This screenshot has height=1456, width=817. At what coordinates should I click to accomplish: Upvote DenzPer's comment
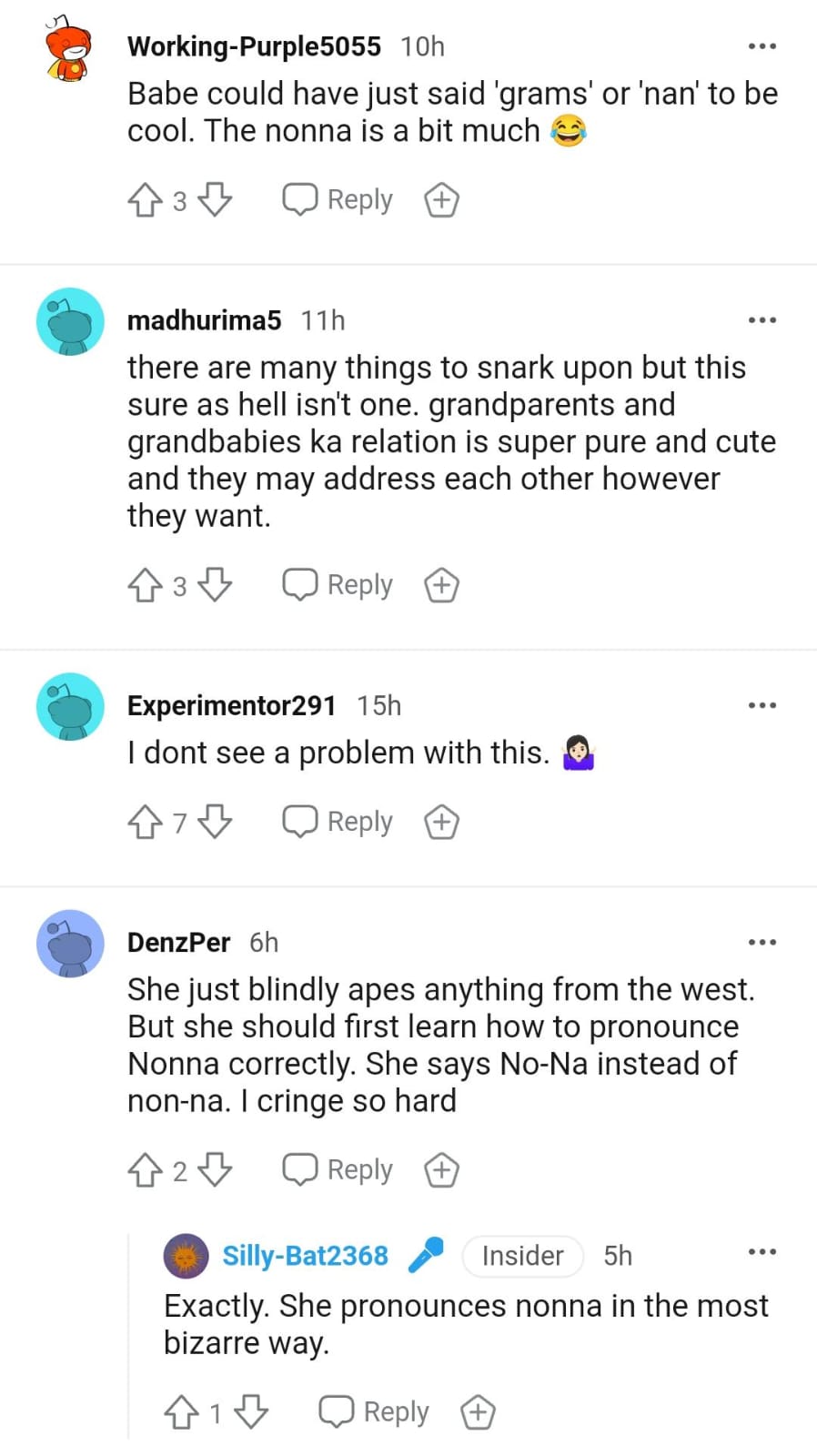pos(145,1170)
